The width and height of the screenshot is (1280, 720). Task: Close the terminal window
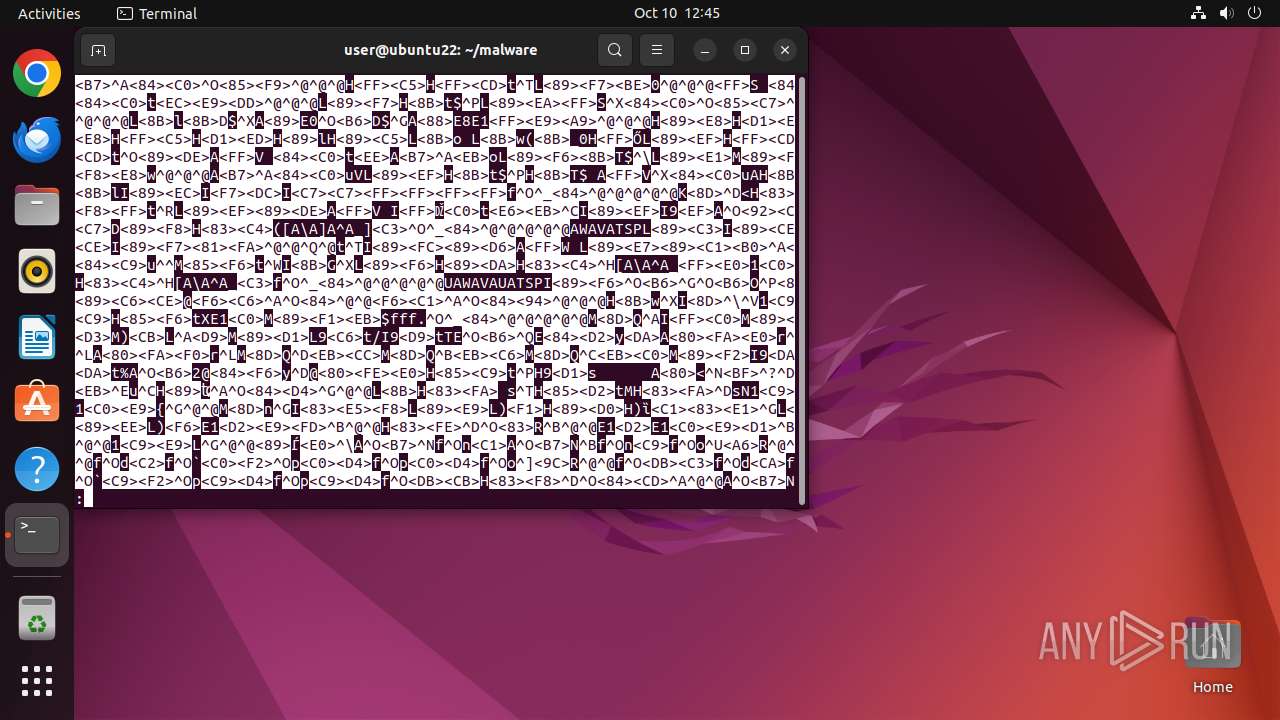pos(785,50)
